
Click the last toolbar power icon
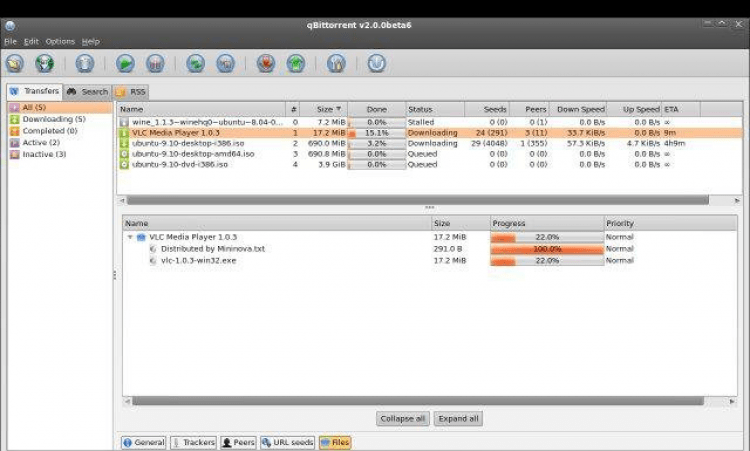click(376, 64)
